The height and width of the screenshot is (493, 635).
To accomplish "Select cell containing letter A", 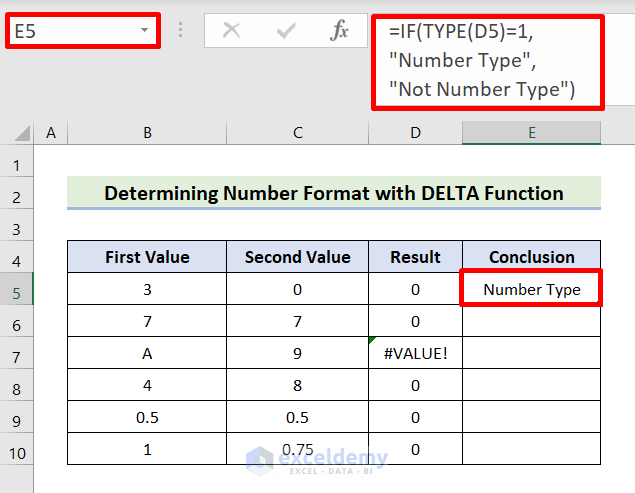I will (x=147, y=357).
